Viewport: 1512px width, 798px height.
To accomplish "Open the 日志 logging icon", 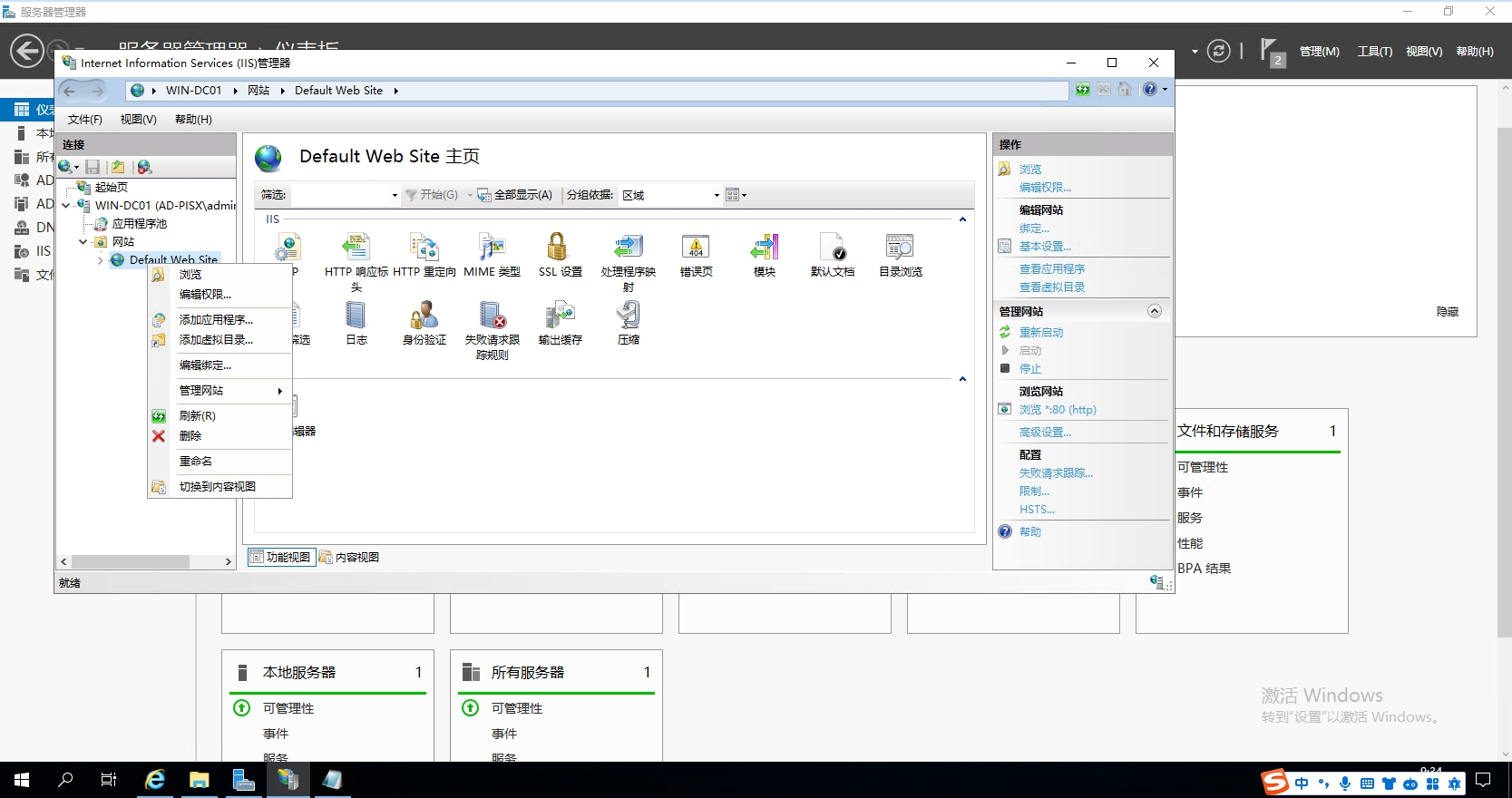I will tap(356, 316).
